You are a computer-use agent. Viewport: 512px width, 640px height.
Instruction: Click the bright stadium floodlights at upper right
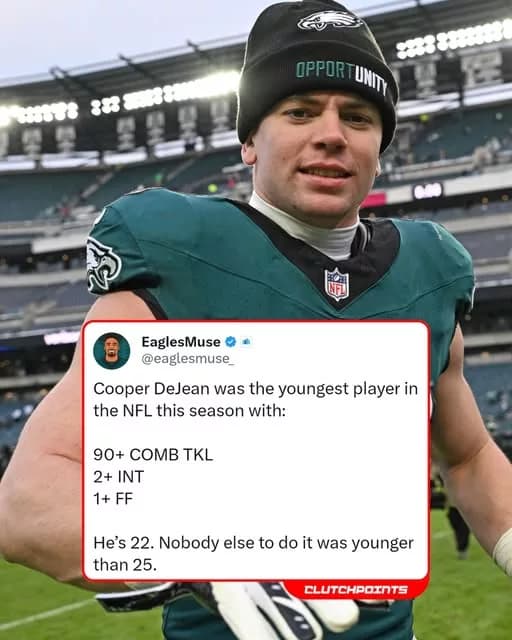(x=453, y=39)
